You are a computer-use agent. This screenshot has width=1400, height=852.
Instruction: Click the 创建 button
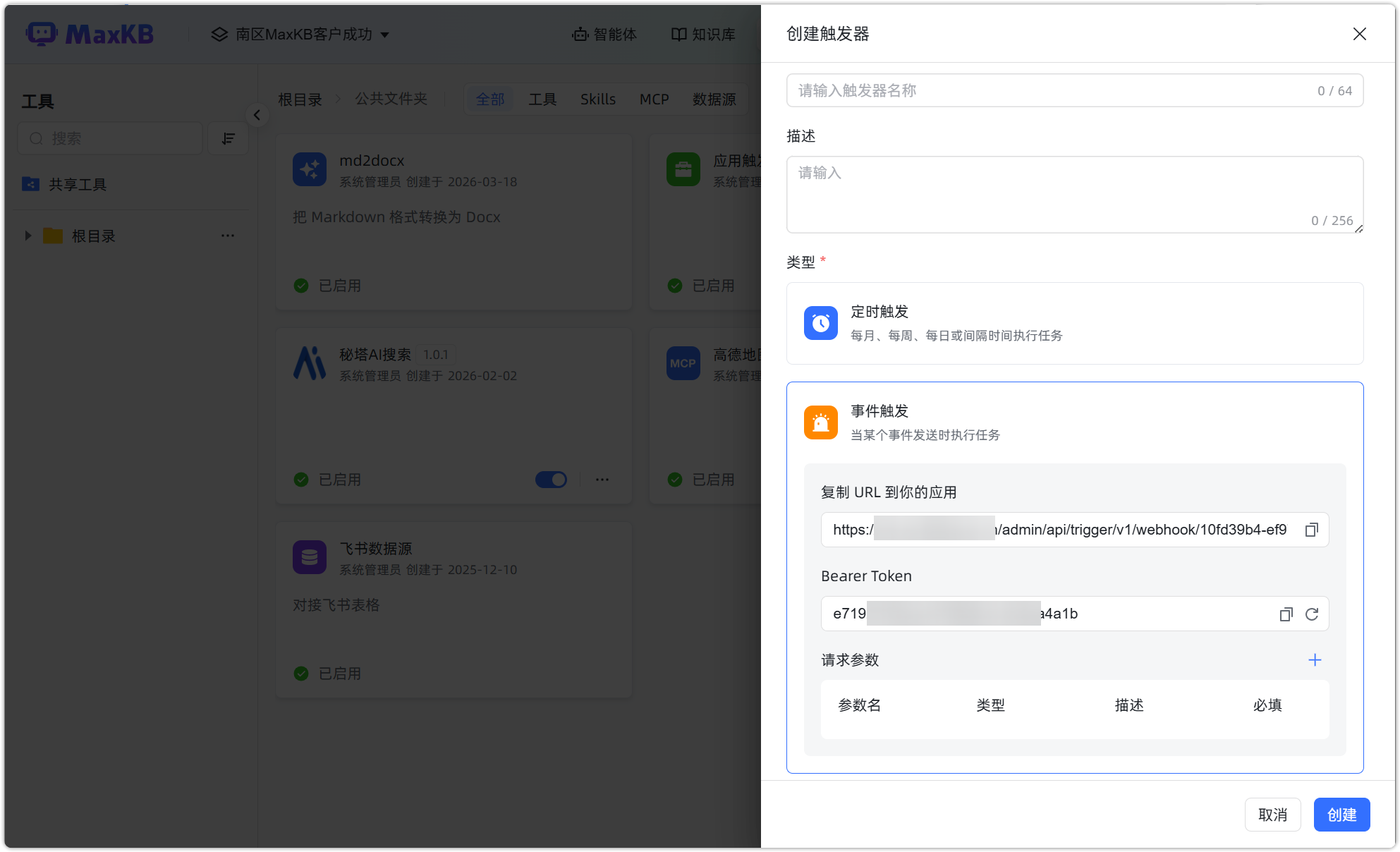click(x=1341, y=814)
